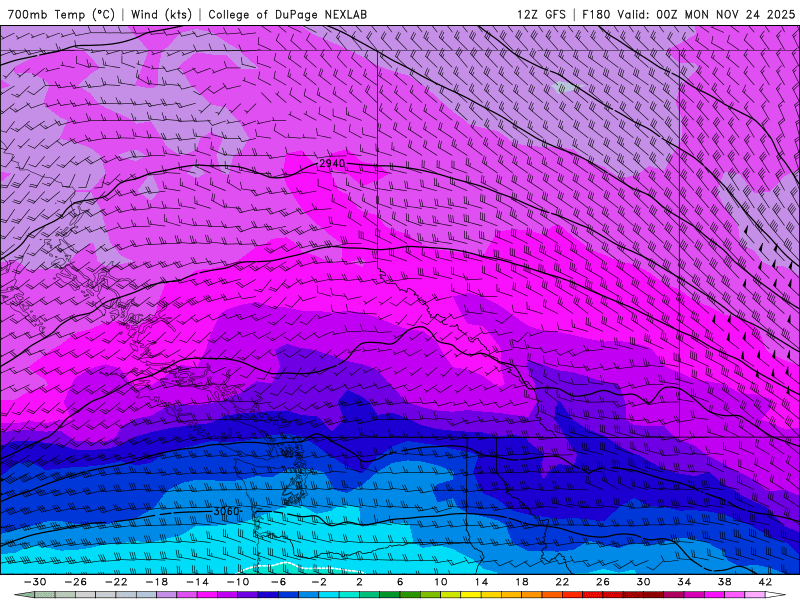Click the "-2" color bar label
Image resolution: width=800 pixels, height=600 pixels.
319,582
